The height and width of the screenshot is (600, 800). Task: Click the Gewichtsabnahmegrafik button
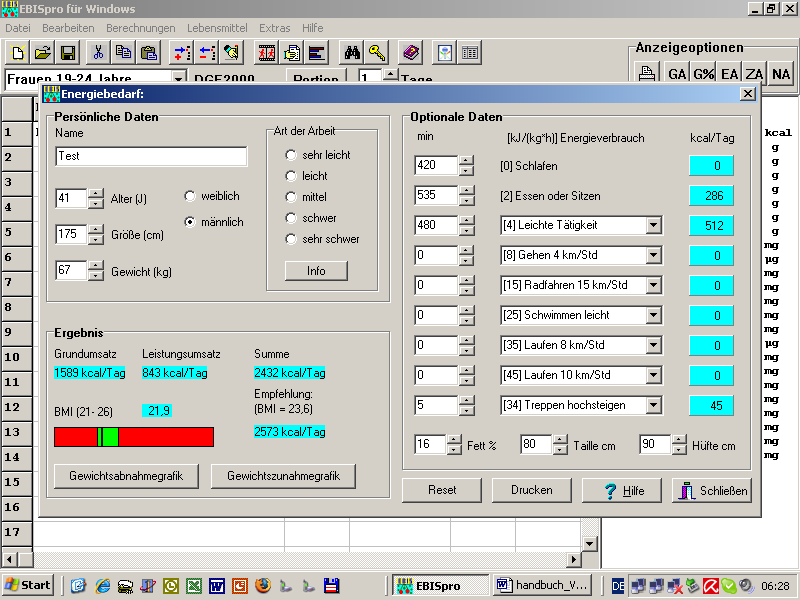(x=126, y=476)
